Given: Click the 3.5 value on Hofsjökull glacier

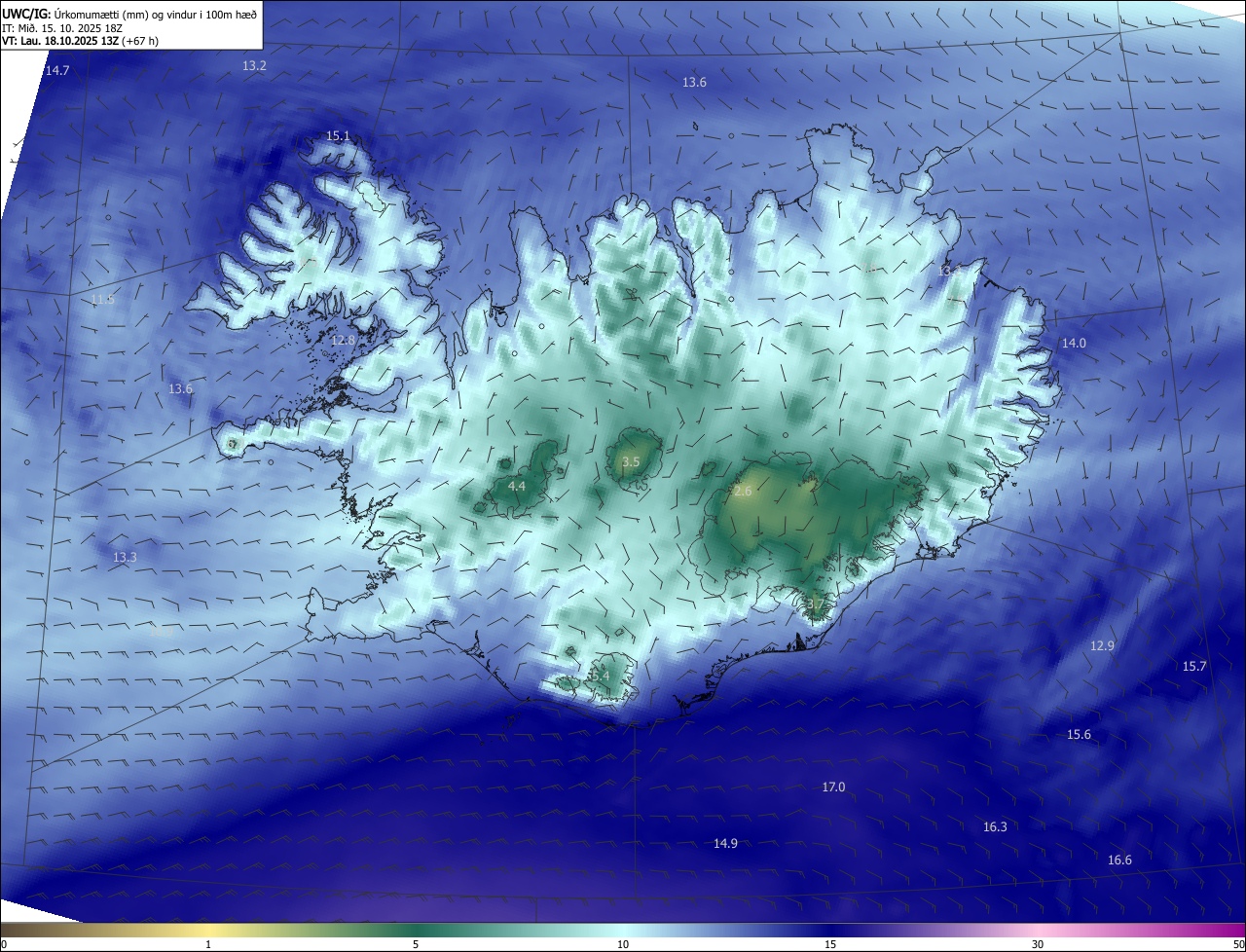Looking at the screenshot, I should (631, 461).
